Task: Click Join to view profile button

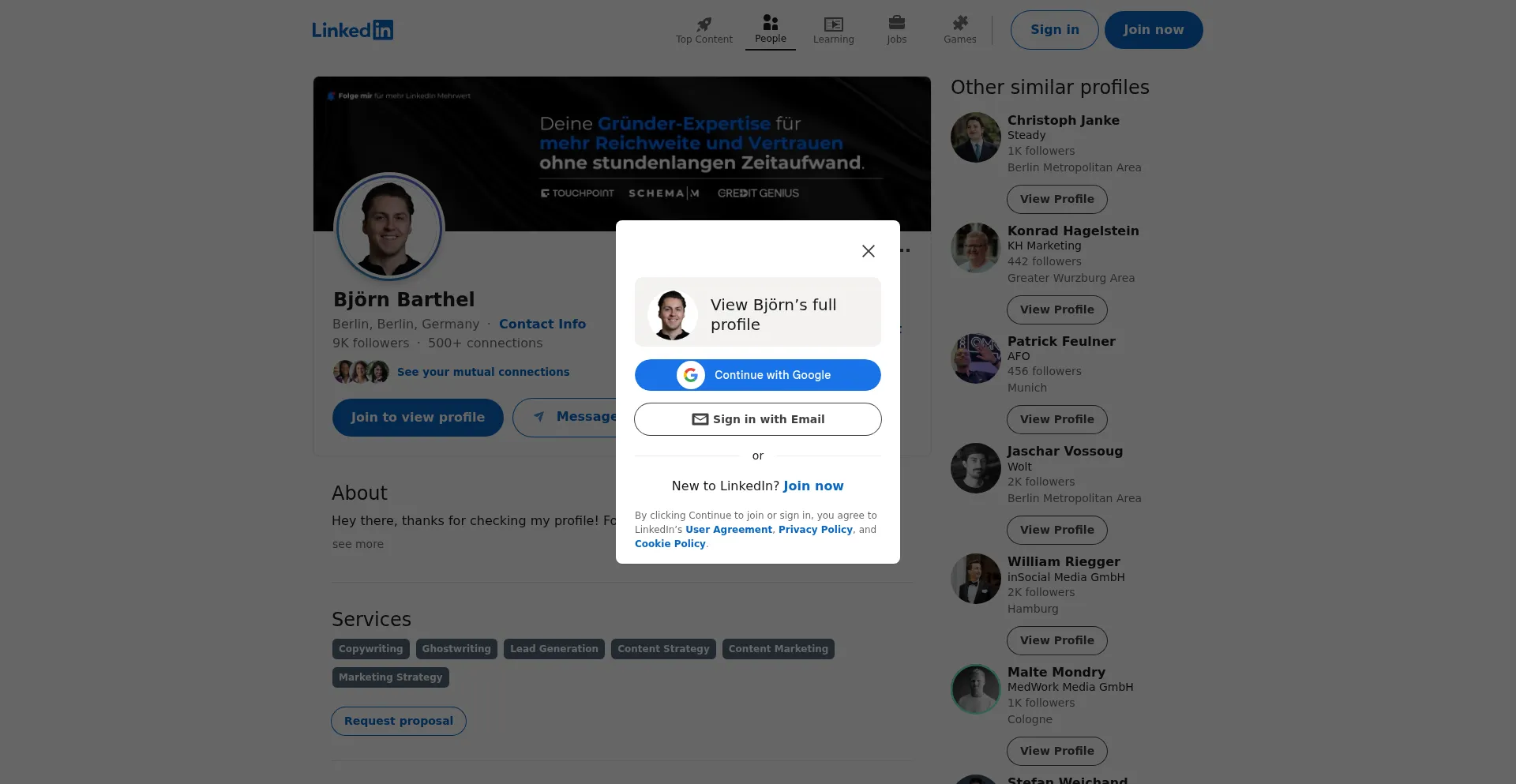Action: (x=418, y=418)
